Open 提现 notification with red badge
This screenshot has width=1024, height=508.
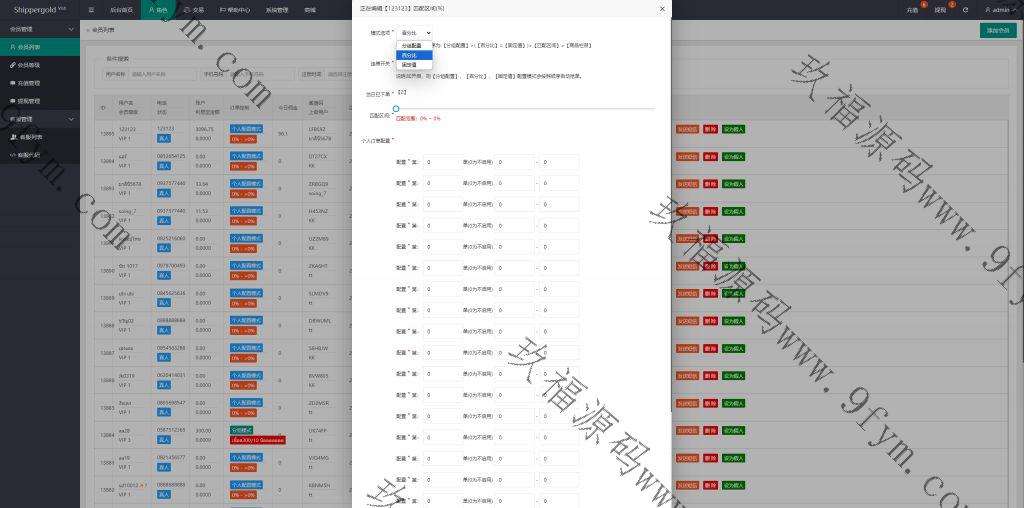pos(940,9)
